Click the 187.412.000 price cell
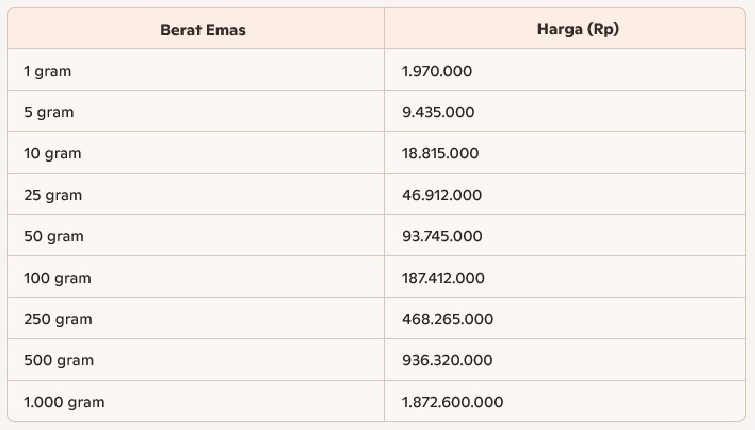 pos(444,278)
